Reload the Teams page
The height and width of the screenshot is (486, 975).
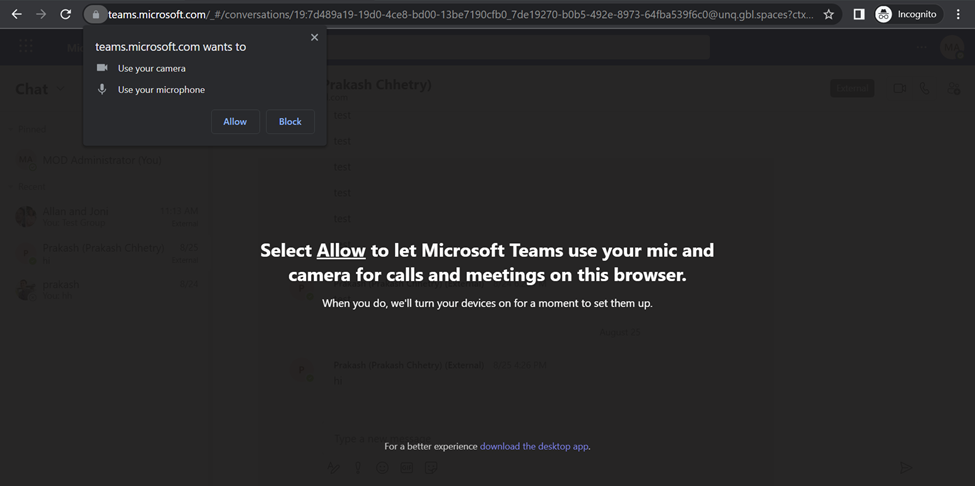[65, 14]
